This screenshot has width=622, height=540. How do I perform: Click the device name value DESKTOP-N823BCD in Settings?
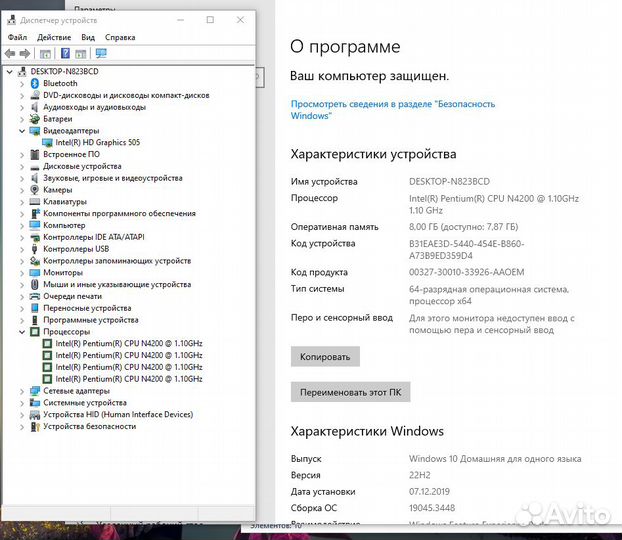coord(449,182)
